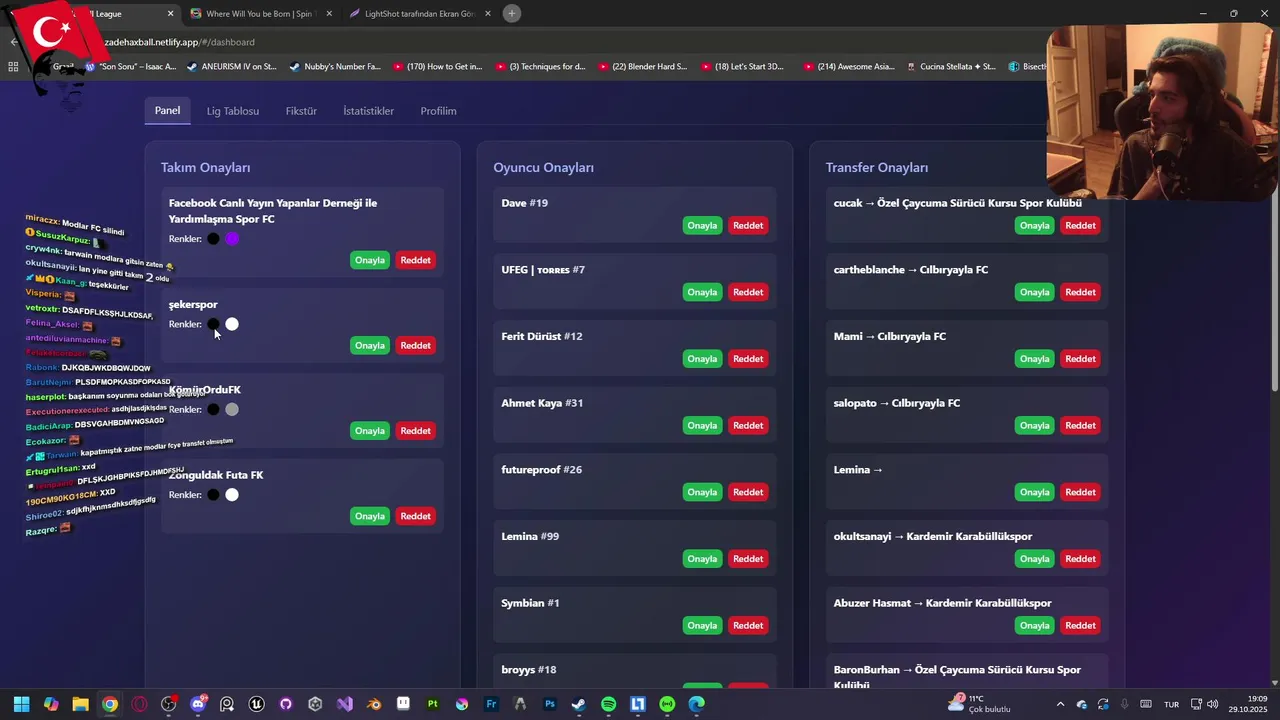Reject Abuzer Hasmat transfer request
Image resolution: width=1280 pixels, height=720 pixels.
click(x=1080, y=625)
